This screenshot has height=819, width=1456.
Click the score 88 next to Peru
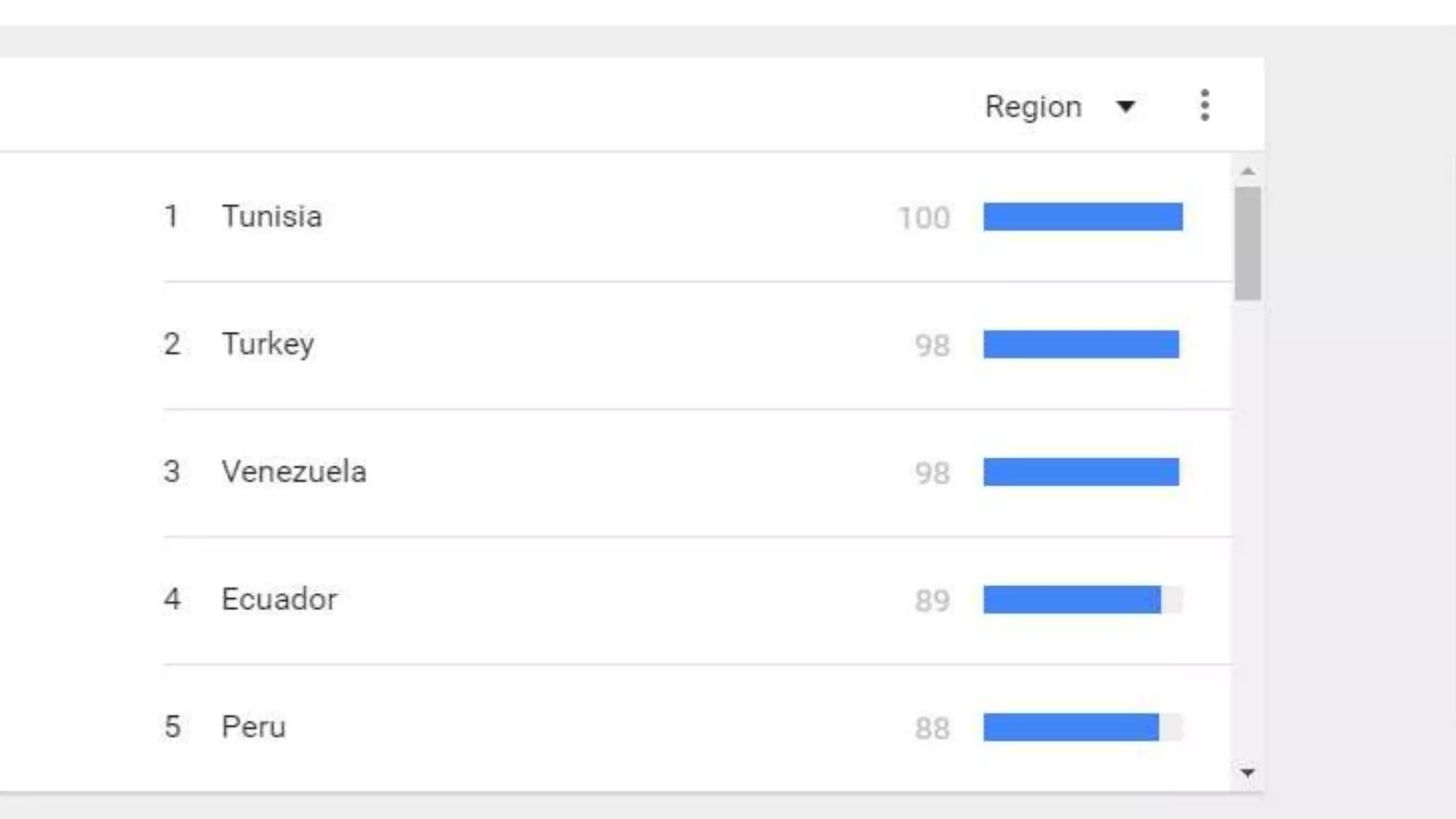click(932, 728)
